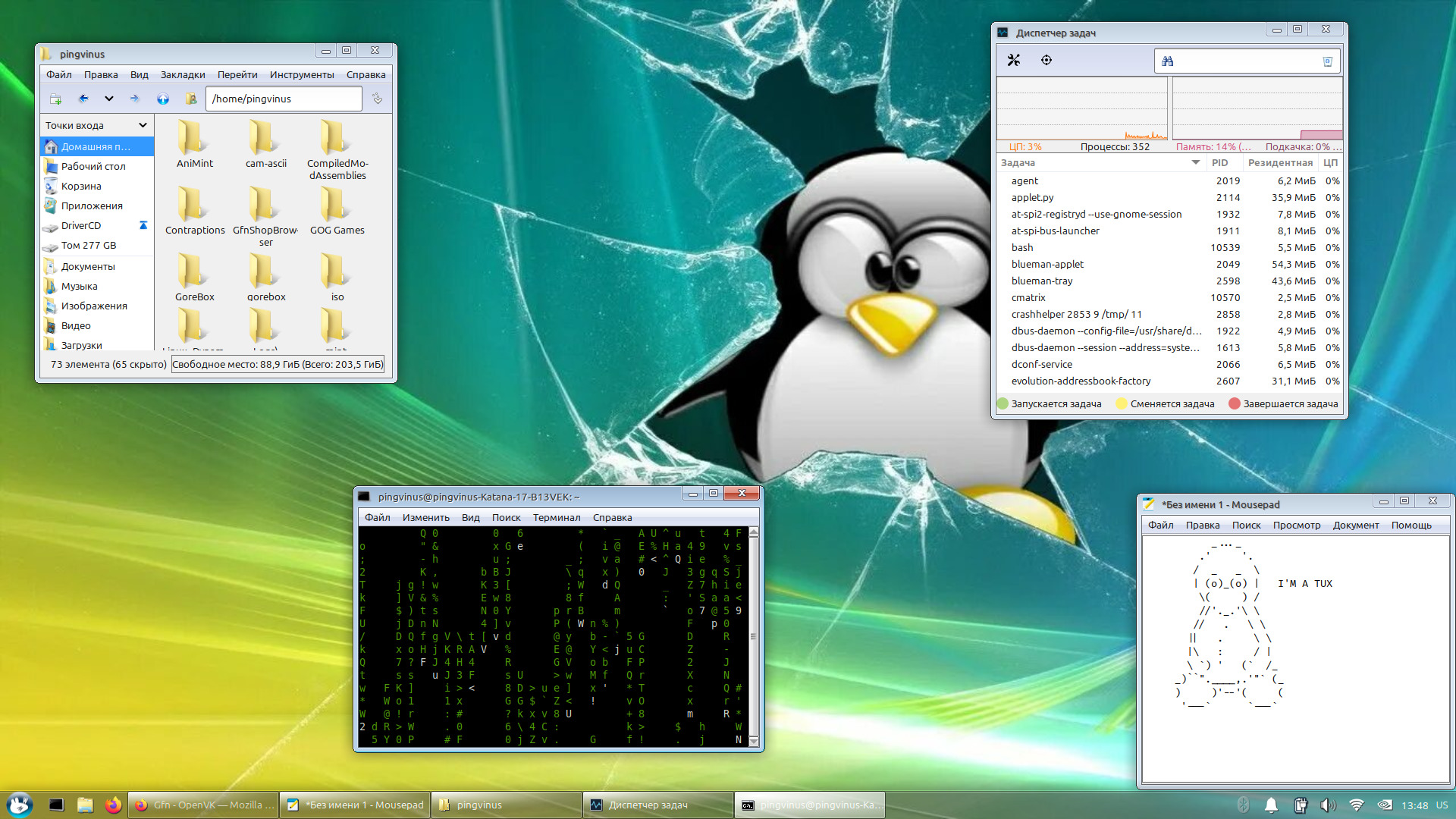Select the blueman-applet process row

coord(1169,264)
